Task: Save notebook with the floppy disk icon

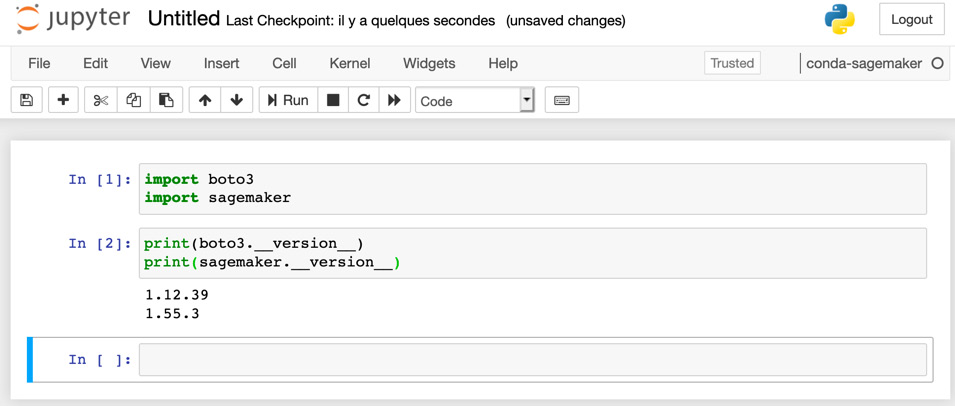Action: (x=27, y=100)
